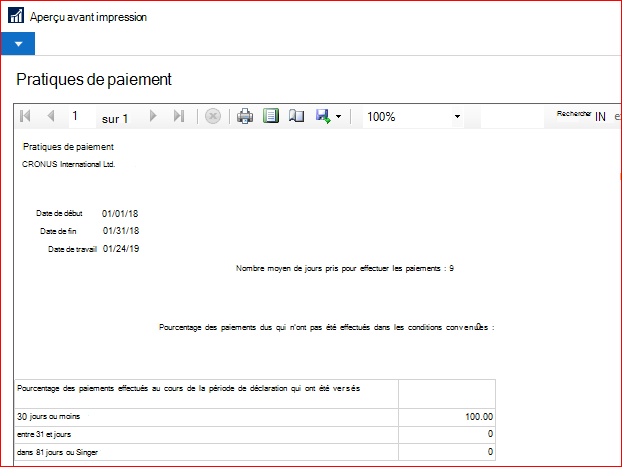Select the 'Pourcentage des paiements dus' line

pos(326,327)
